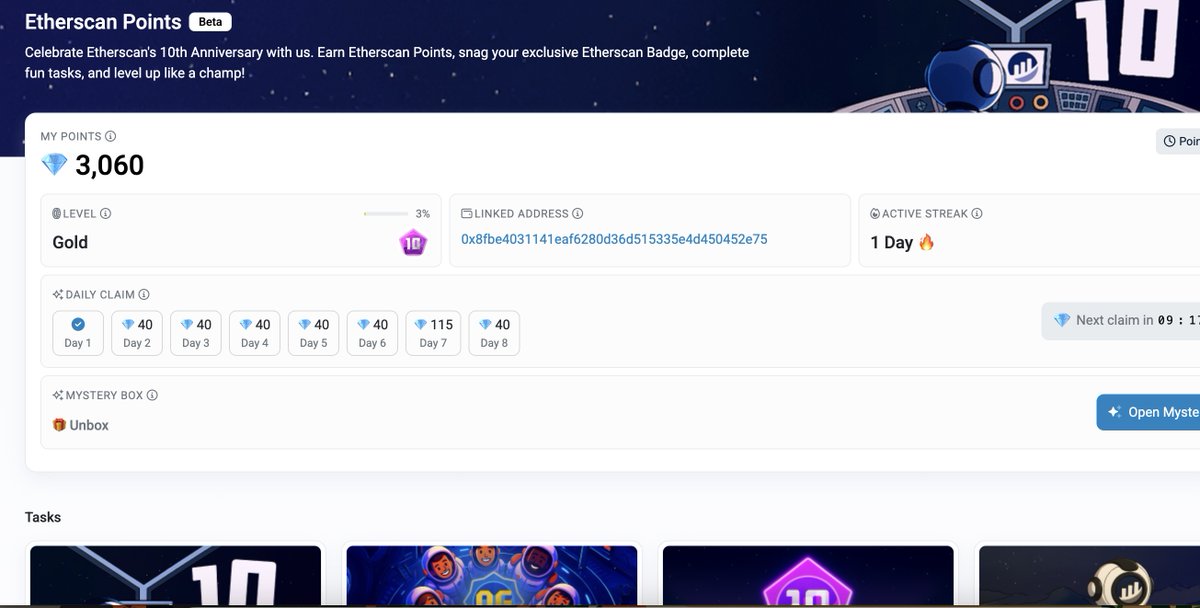Image resolution: width=1200 pixels, height=608 pixels.
Task: Open the astronaut helmet task card
Action: point(1088,575)
